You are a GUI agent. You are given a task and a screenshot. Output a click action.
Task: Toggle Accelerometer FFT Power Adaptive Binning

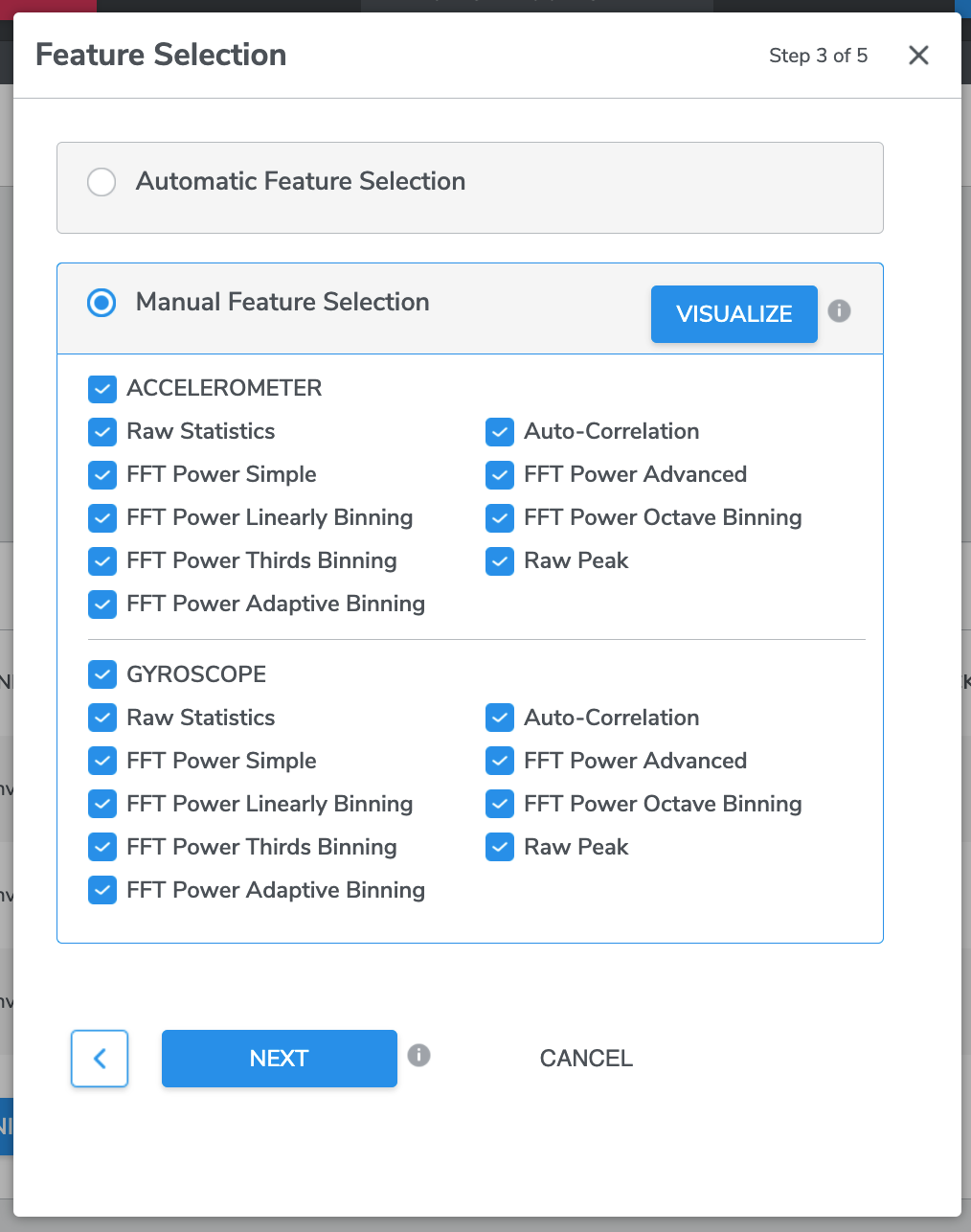pos(102,605)
